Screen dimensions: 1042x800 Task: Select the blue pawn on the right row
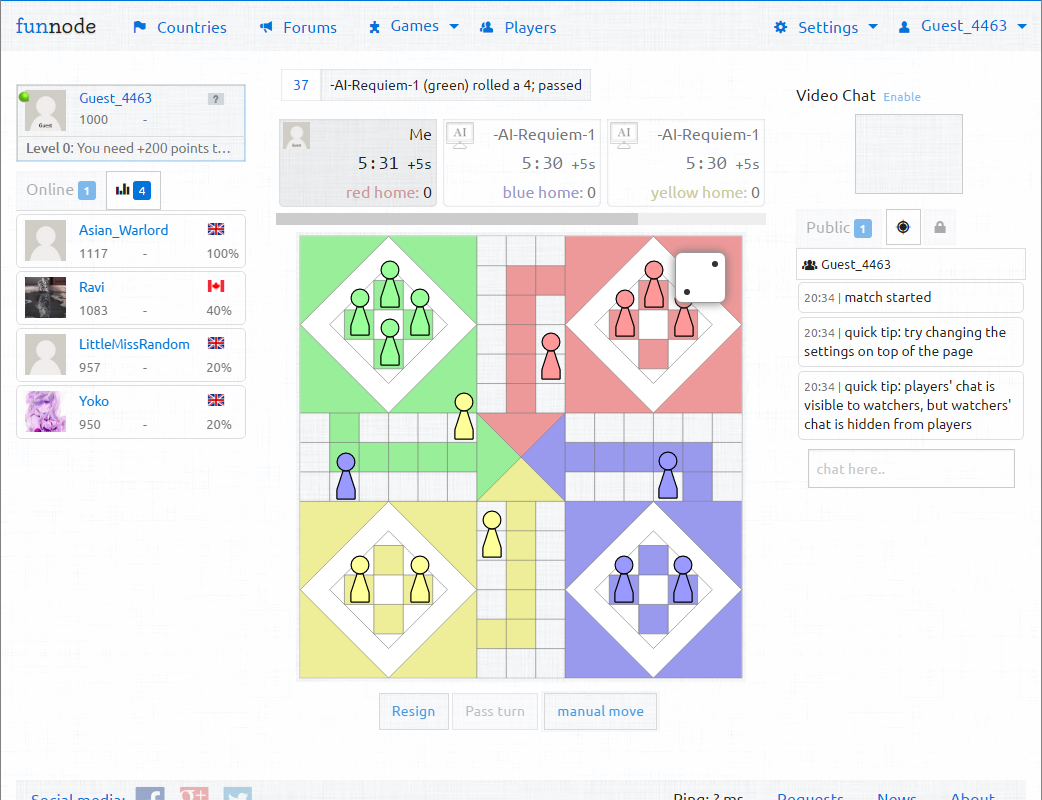668,476
